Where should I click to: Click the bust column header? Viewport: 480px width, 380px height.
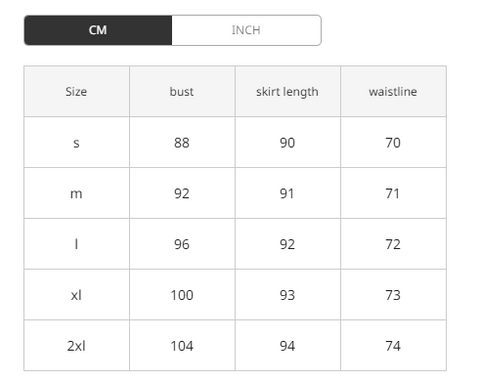[182, 92]
